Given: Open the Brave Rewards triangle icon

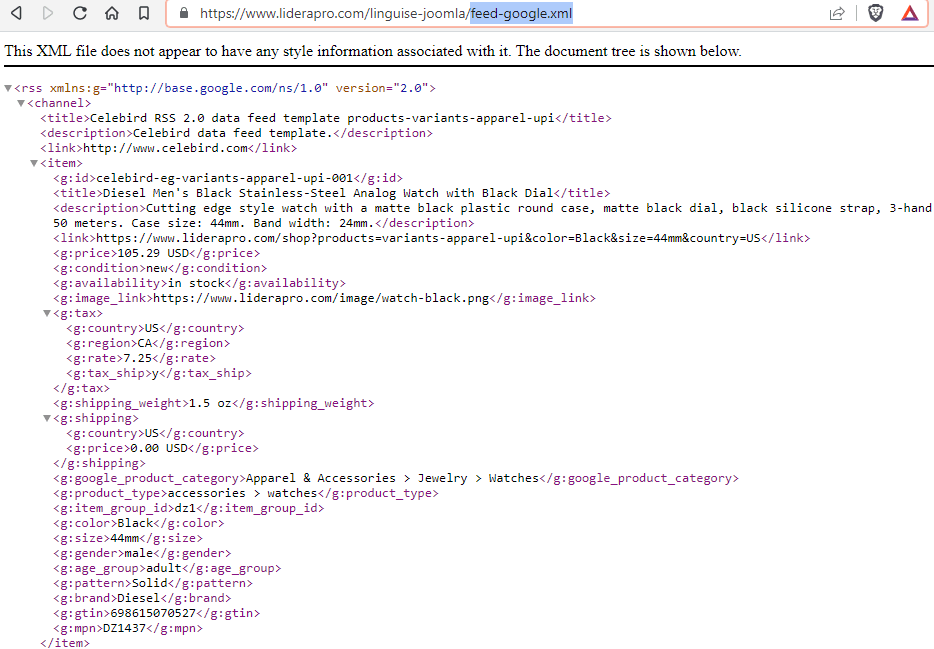Looking at the screenshot, I should 910,13.
